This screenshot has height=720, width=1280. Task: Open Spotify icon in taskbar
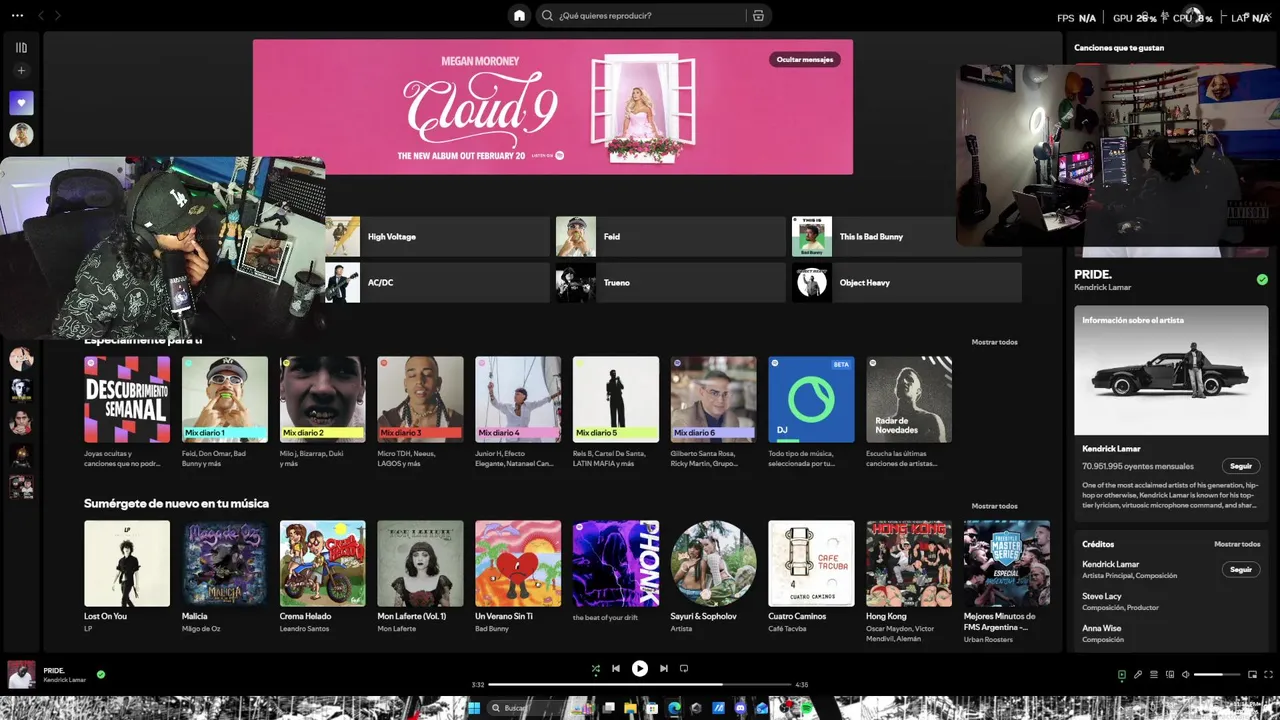pos(806,708)
